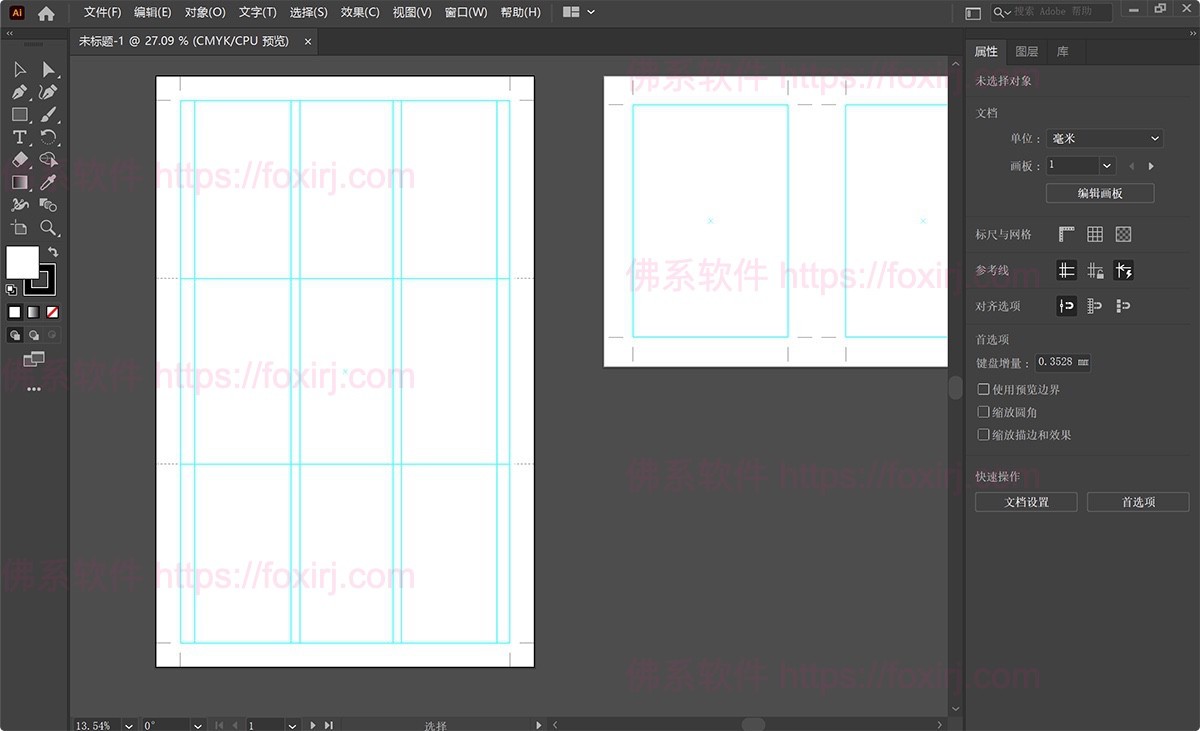Image resolution: width=1200 pixels, height=731 pixels.
Task: Open the zoom percentage dropdown at bottom left
Action: [x=127, y=725]
